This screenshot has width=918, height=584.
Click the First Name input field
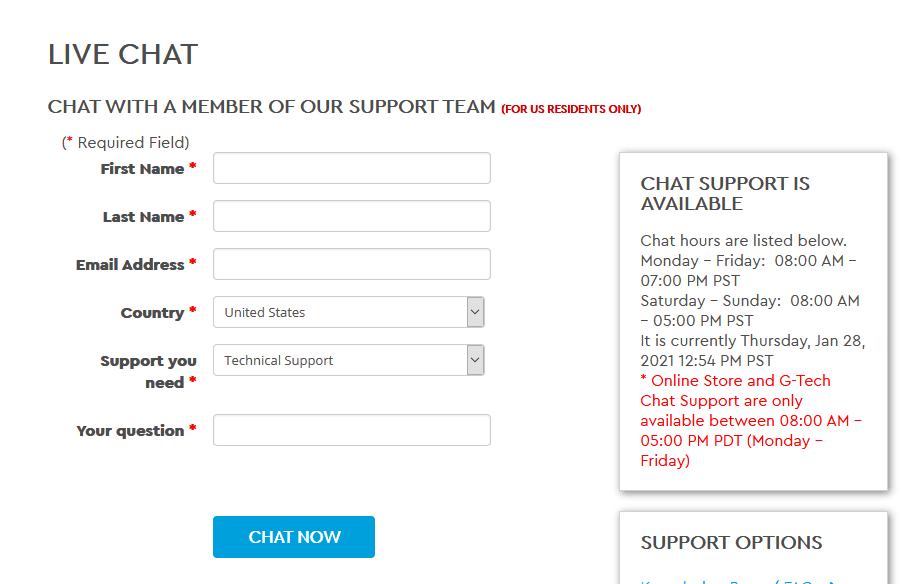point(351,168)
